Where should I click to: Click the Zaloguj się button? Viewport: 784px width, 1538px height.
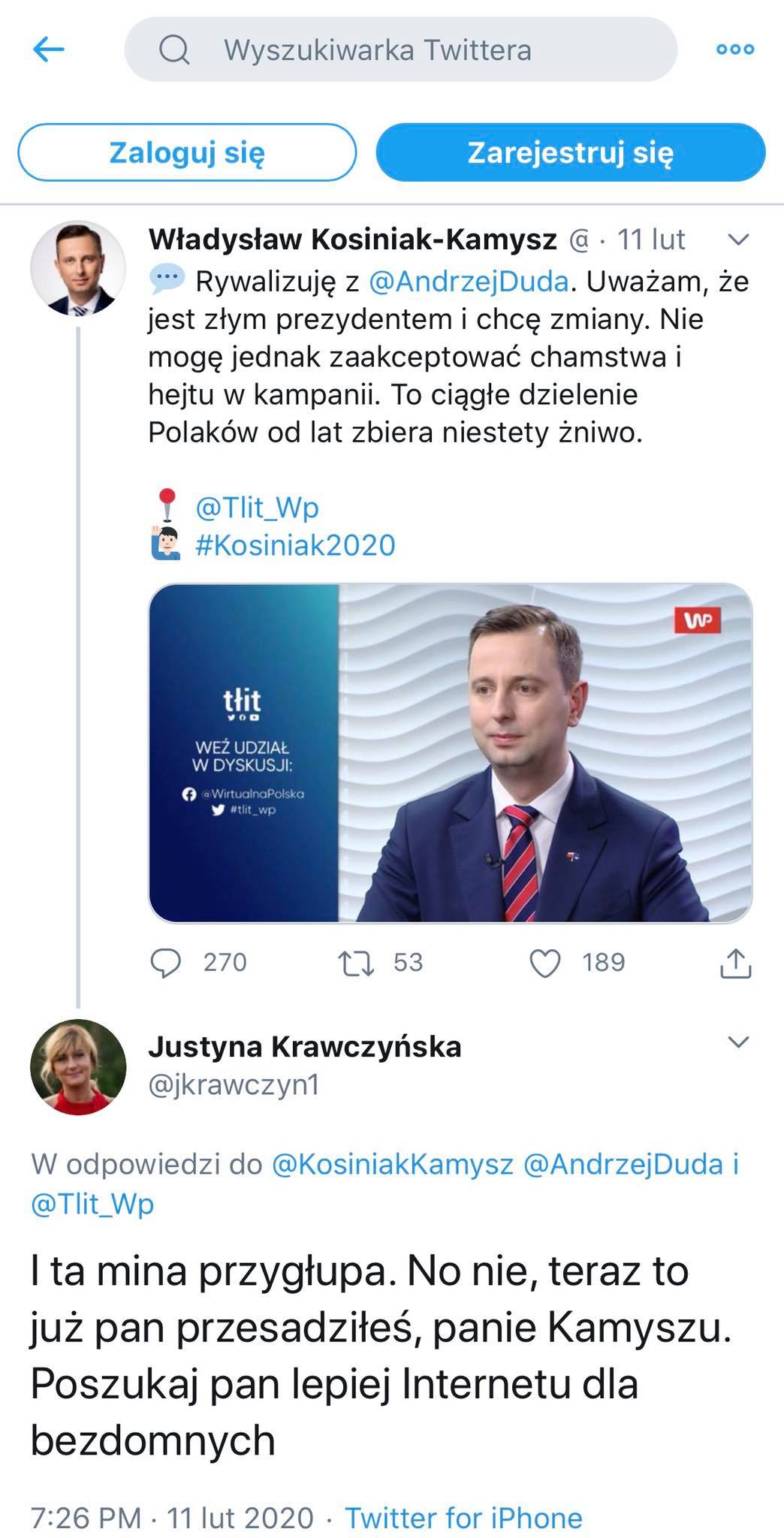pos(187,152)
